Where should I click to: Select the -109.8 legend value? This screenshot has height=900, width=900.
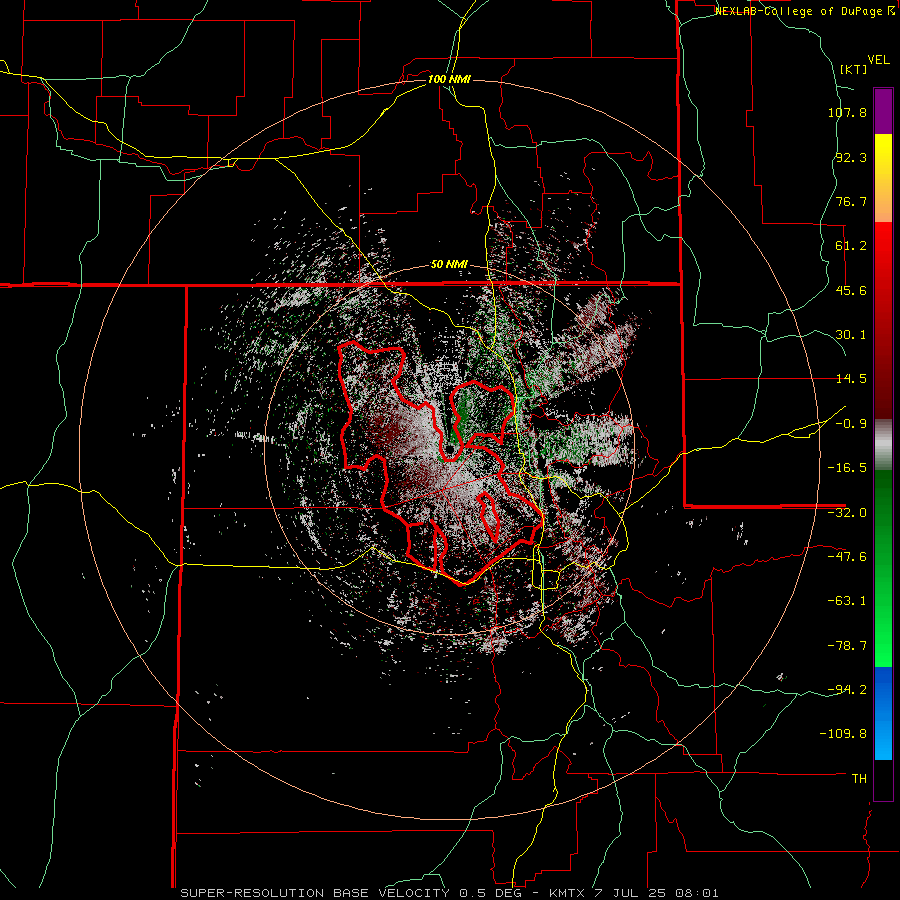tap(843, 734)
